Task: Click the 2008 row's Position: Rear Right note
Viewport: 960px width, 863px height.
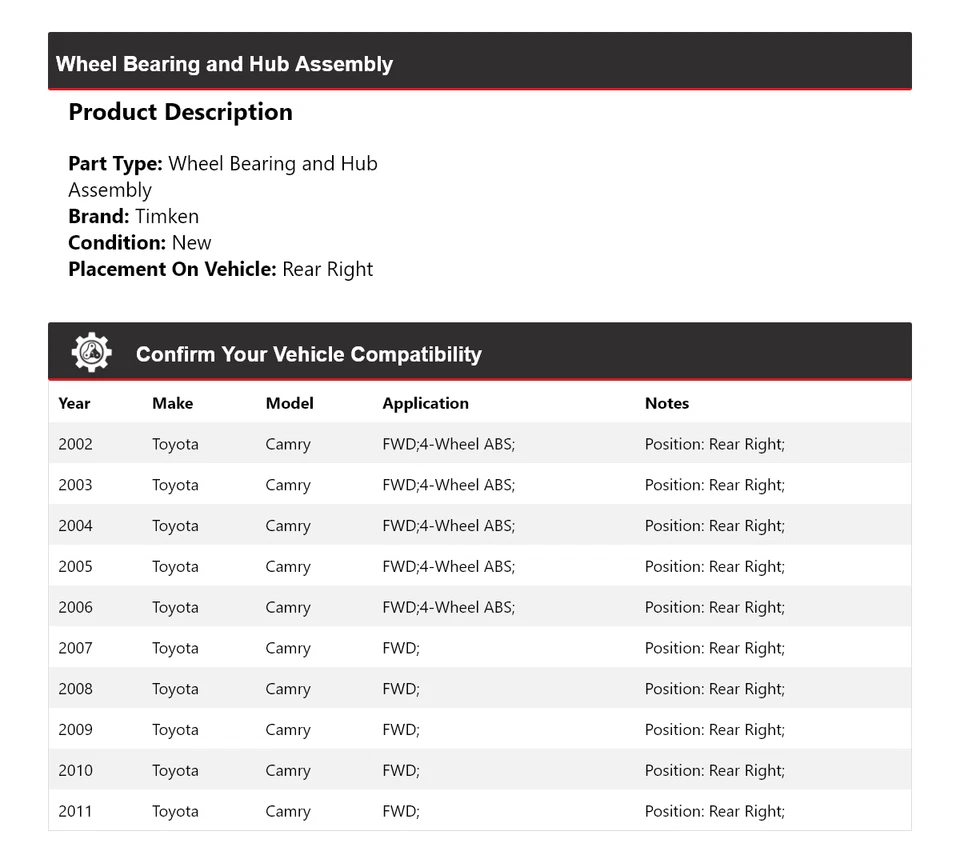Action: coord(714,689)
